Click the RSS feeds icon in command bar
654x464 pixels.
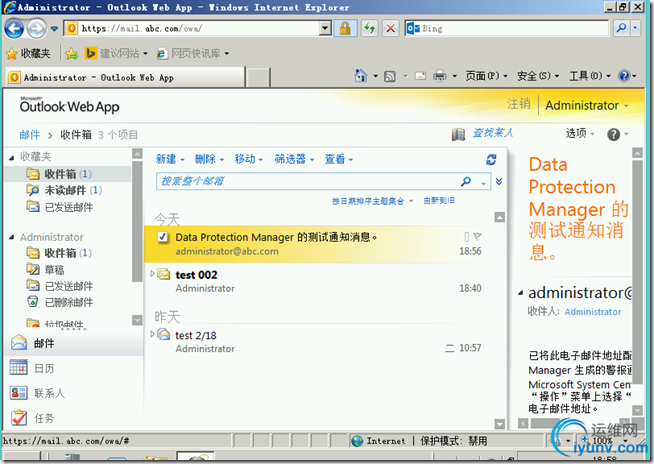[390, 76]
